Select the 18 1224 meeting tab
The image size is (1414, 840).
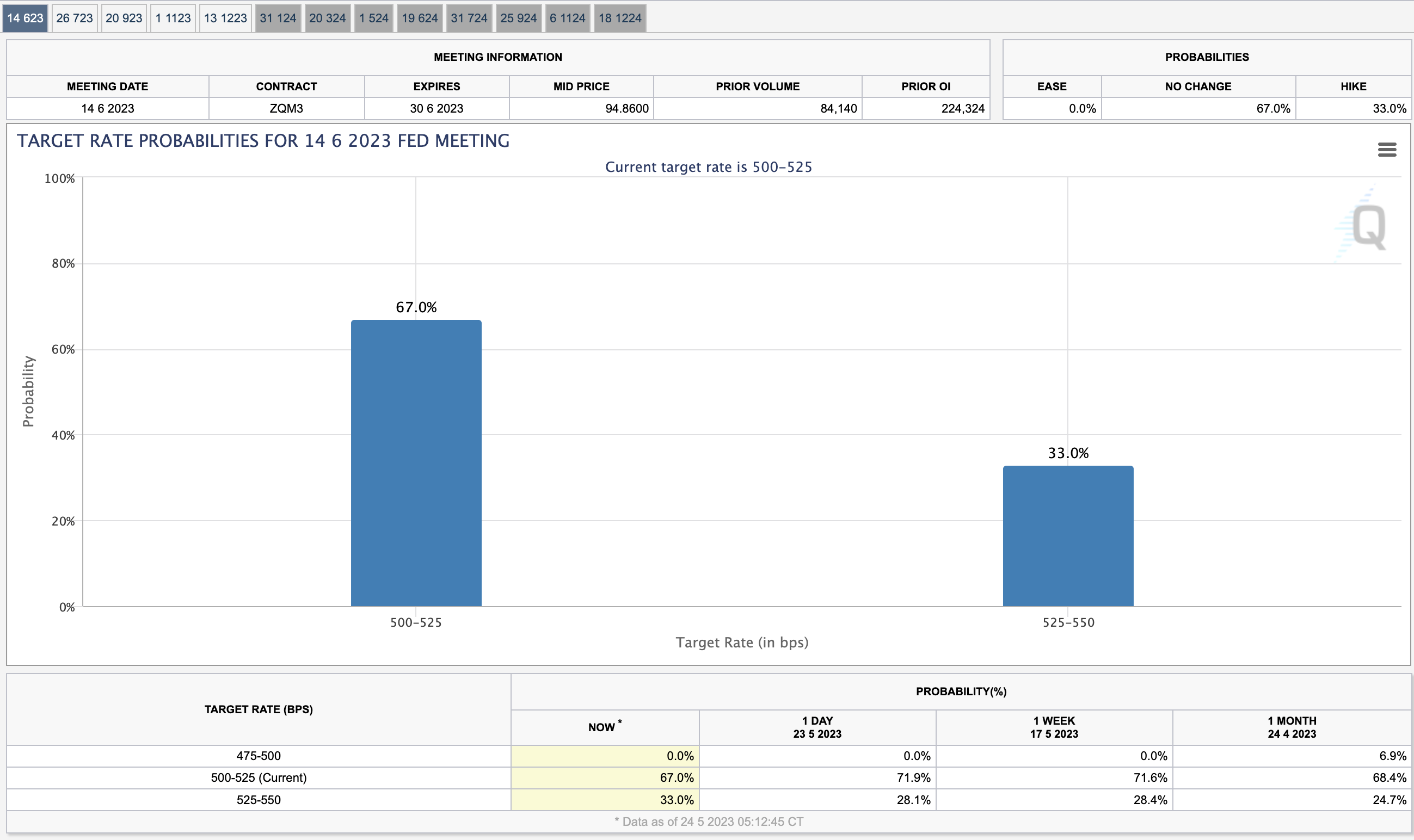tap(619, 18)
